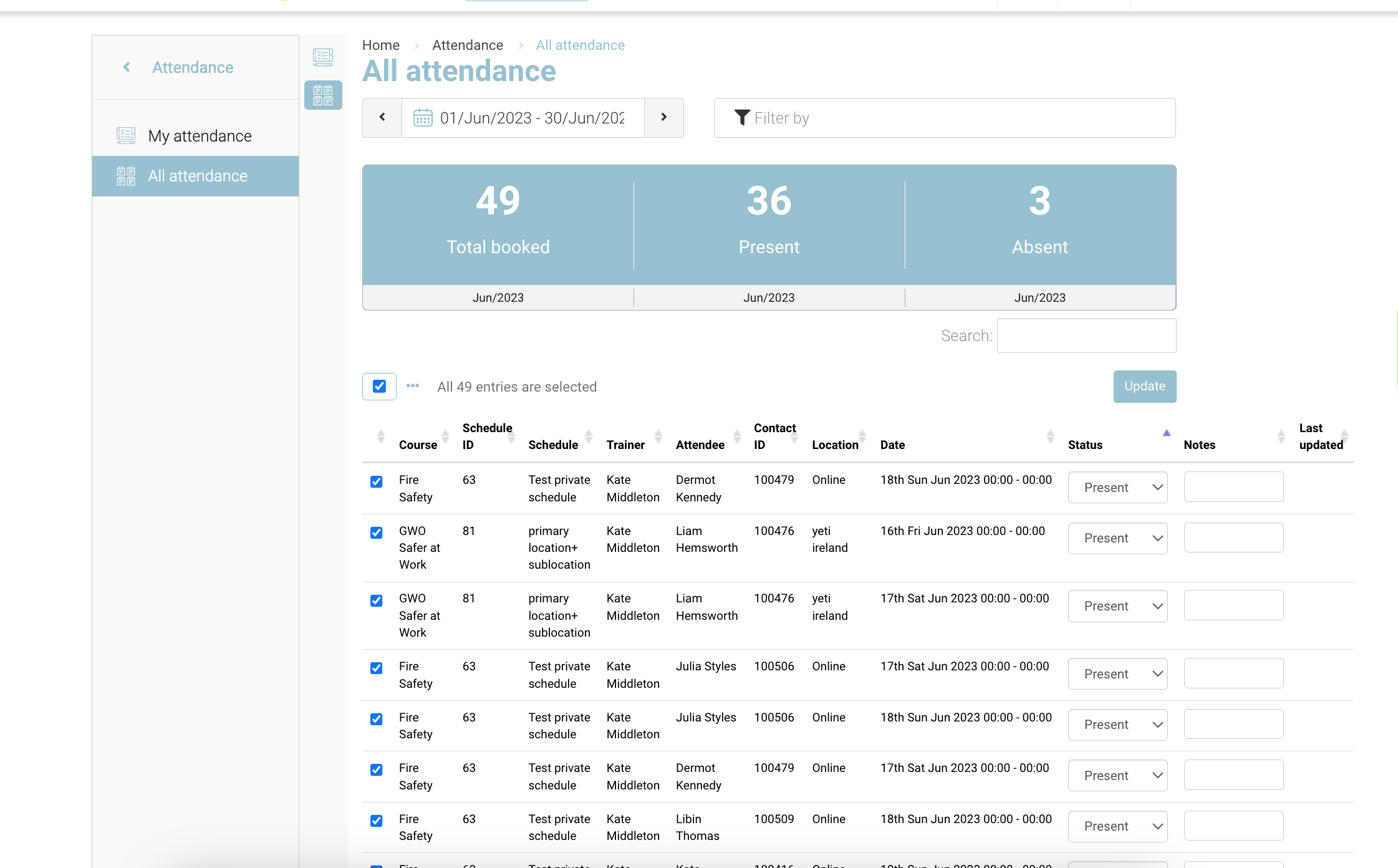The width and height of the screenshot is (1398, 868).
Task: Click the funnel Filter by icon
Action: [x=741, y=118]
